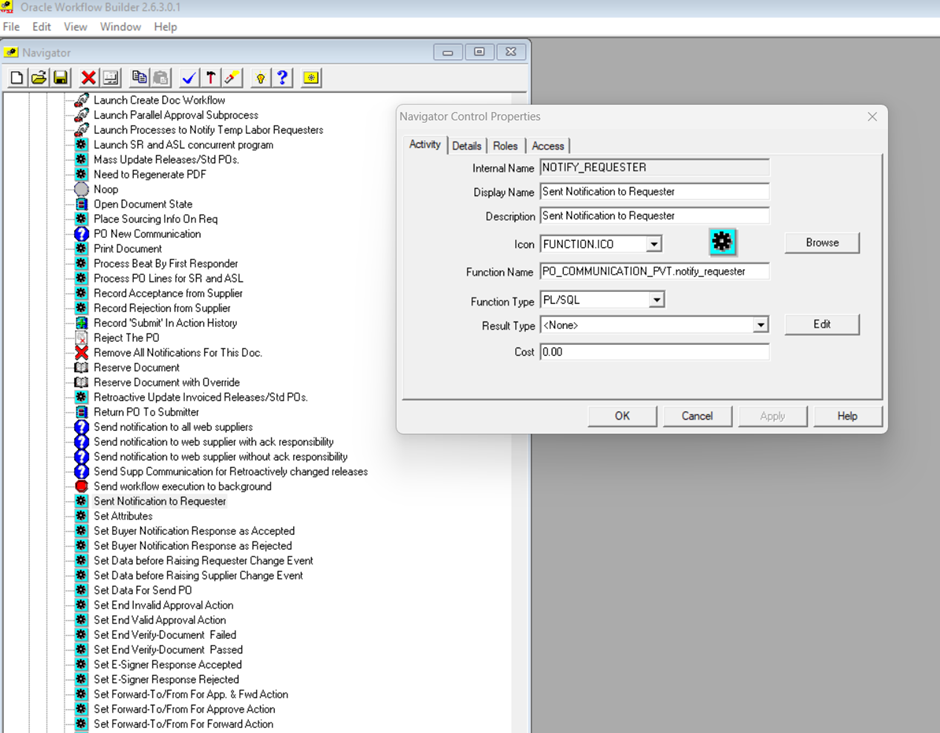Click the cyan function icon preview
Viewport: 940px width, 733px height.
tap(722, 242)
